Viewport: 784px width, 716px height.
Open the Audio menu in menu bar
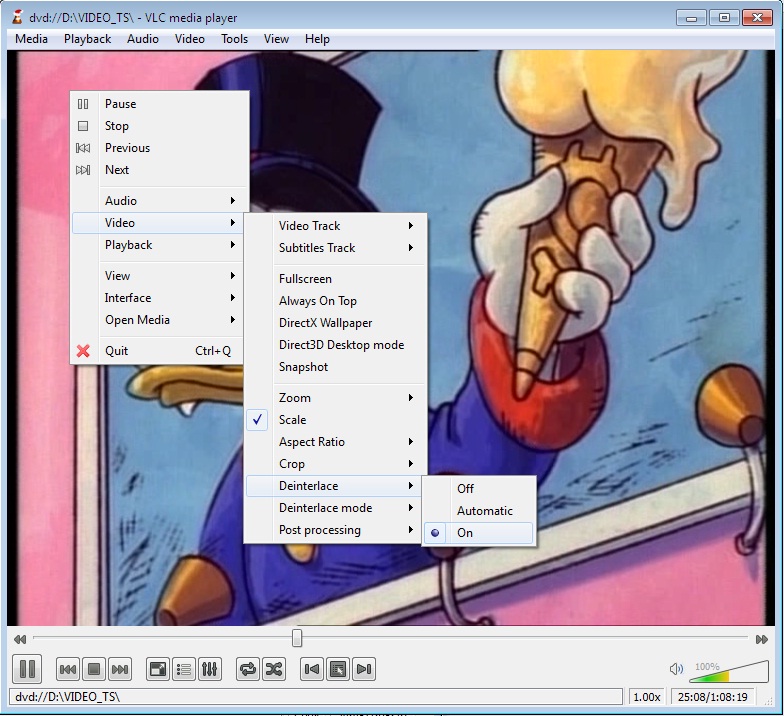pyautogui.click(x=143, y=39)
